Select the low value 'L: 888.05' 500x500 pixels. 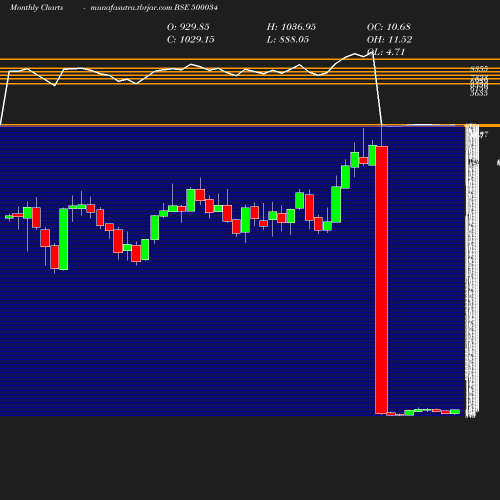[x=288, y=40]
